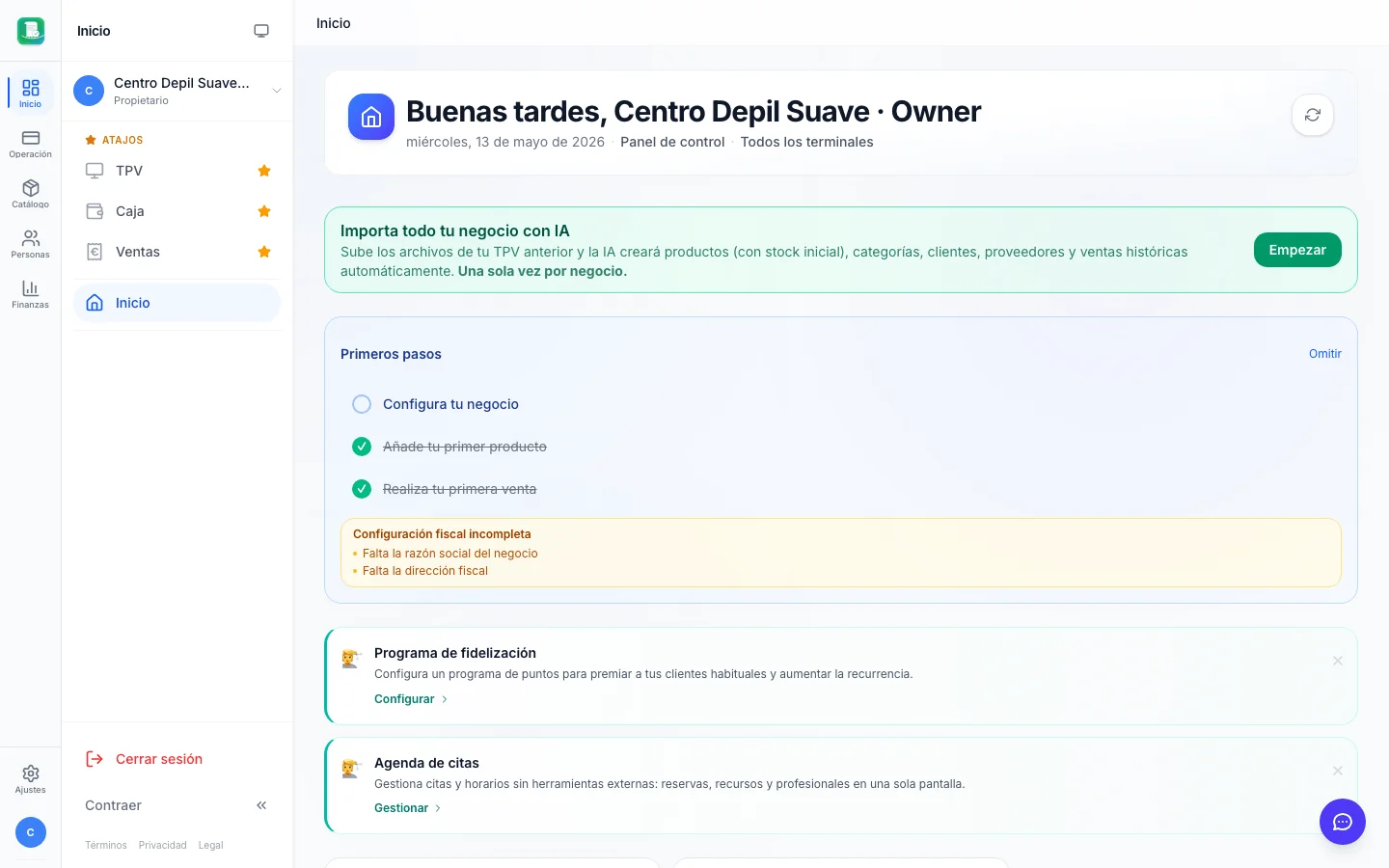This screenshot has width=1389, height=868.
Task: Click Panel de control in the header
Action: 672,142
